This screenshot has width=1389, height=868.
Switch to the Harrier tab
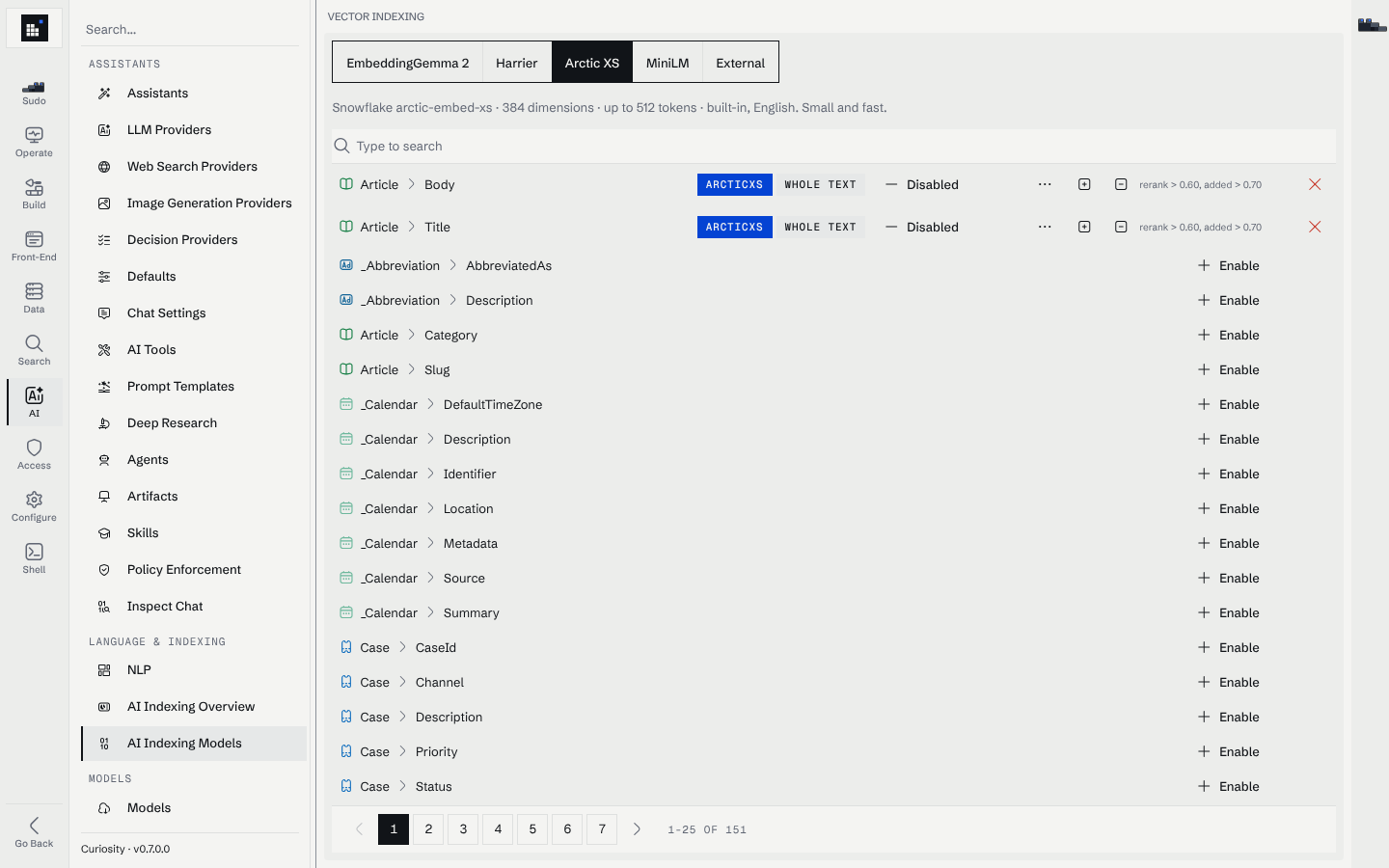517,63
